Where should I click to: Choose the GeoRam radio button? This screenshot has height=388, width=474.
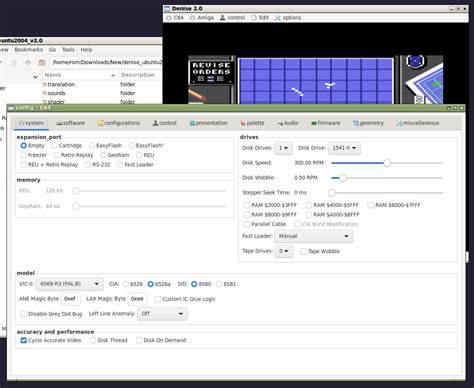coord(103,155)
